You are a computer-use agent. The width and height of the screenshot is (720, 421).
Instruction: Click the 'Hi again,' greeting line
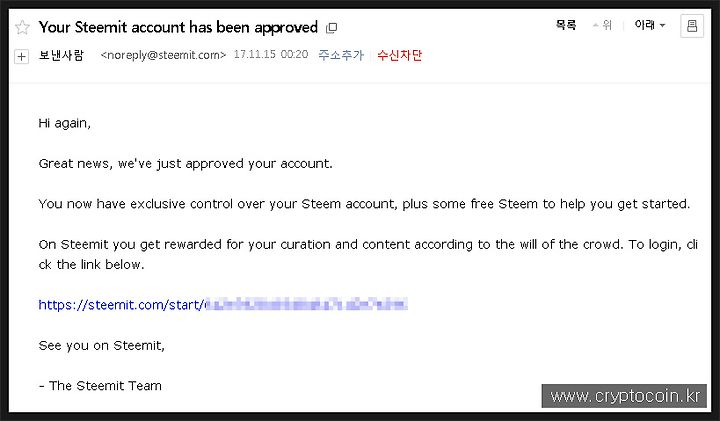(x=65, y=123)
